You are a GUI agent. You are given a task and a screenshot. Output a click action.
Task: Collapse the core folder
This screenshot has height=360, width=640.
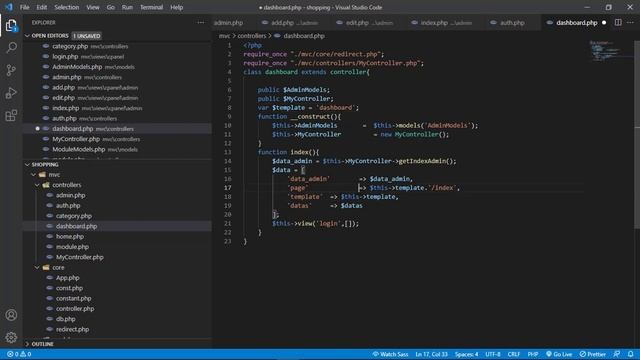pyautogui.click(x=38, y=267)
